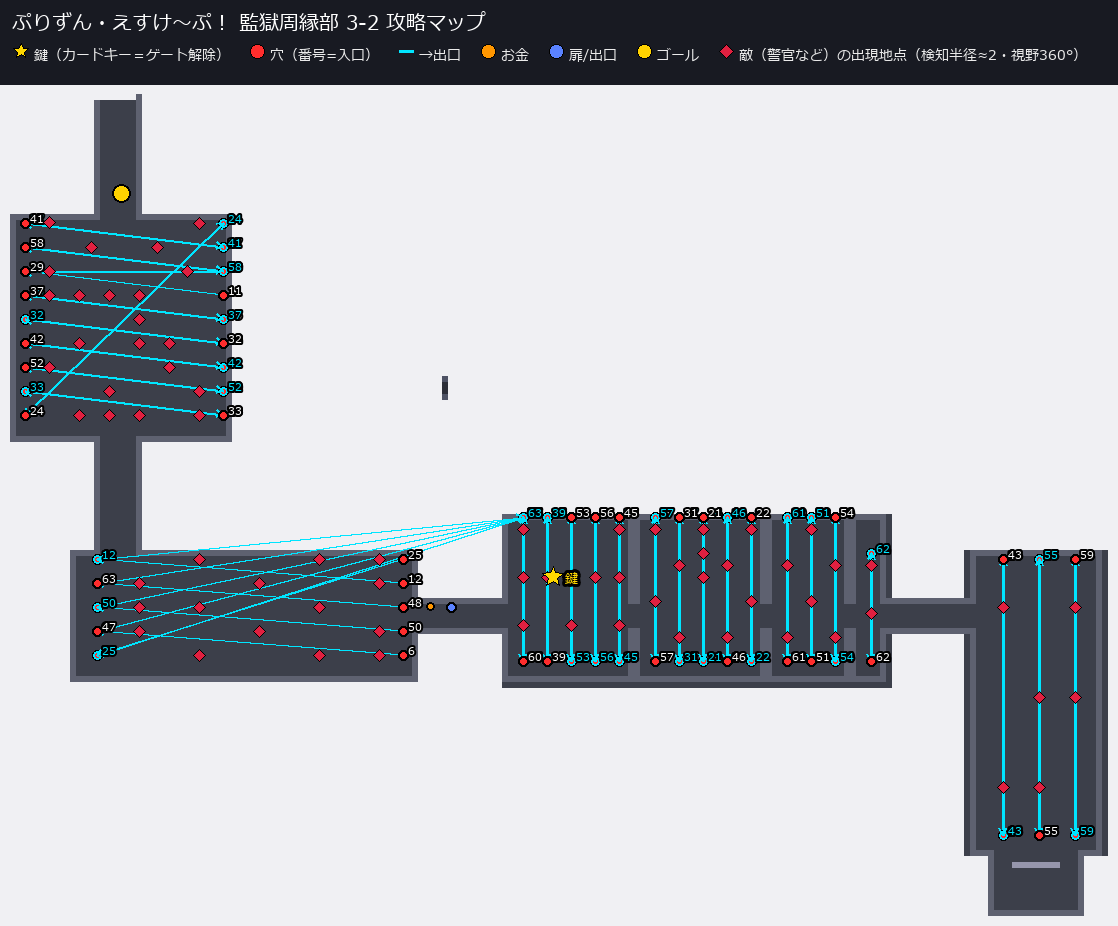This screenshot has width=1118, height=926.
Task: Click the yellow key star labeled 鍵 on the map
Action: pyautogui.click(x=553, y=576)
